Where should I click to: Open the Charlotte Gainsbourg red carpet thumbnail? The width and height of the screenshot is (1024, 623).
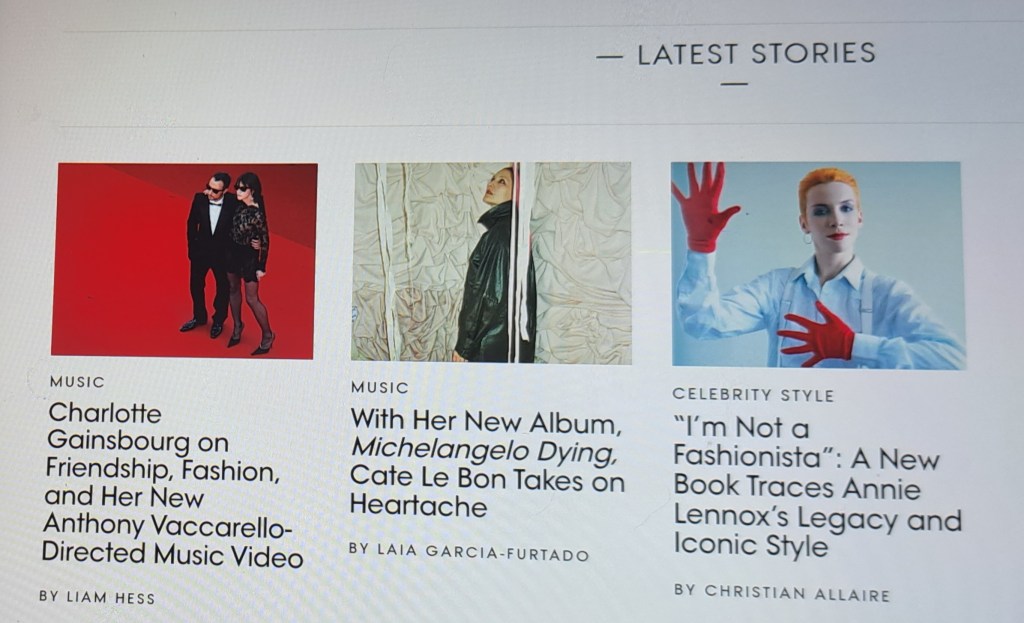(x=184, y=261)
